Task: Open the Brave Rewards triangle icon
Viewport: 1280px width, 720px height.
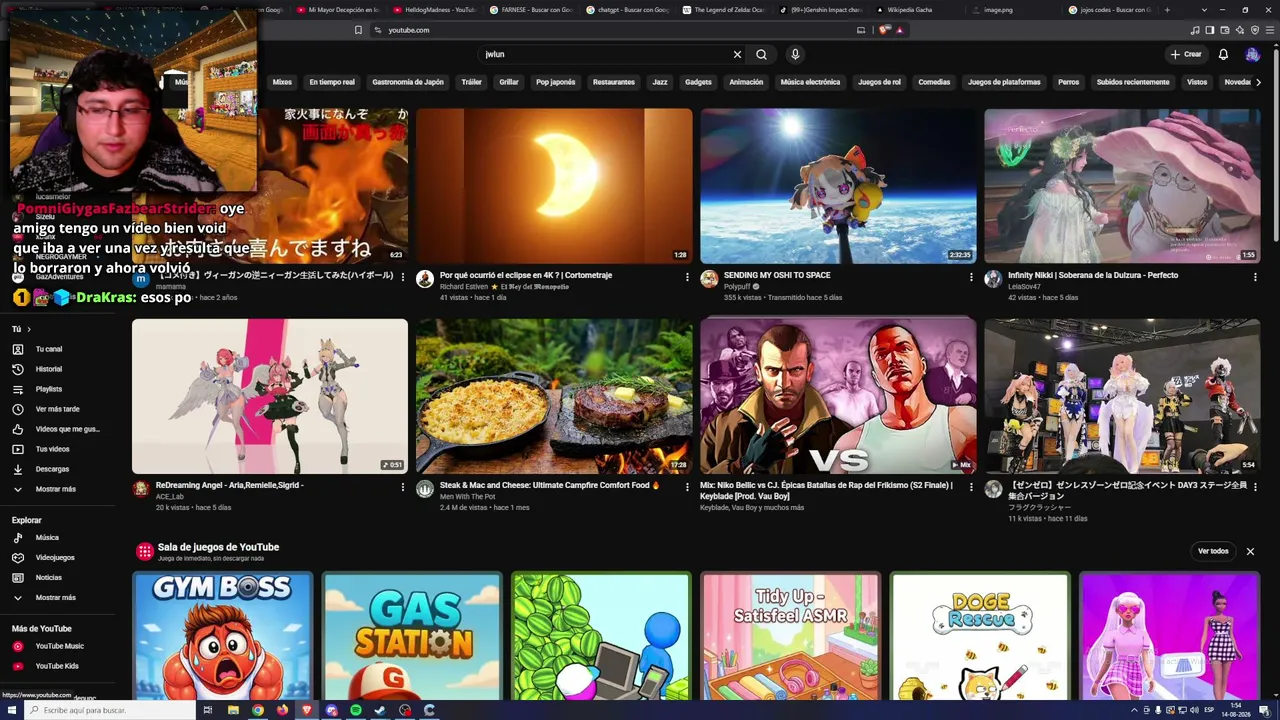Action: 900,30
